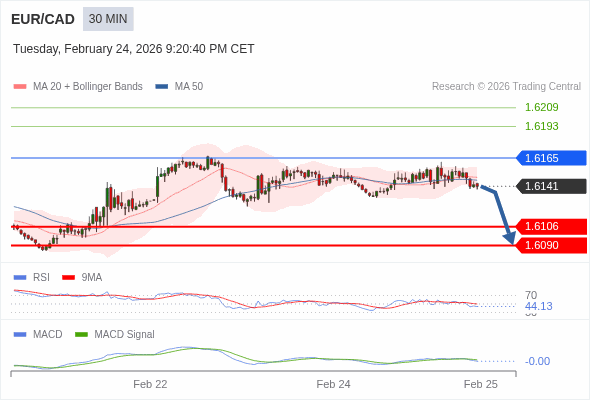590x400 pixels.
Task: Click the MACD Signal legend label
Action: coord(125,334)
